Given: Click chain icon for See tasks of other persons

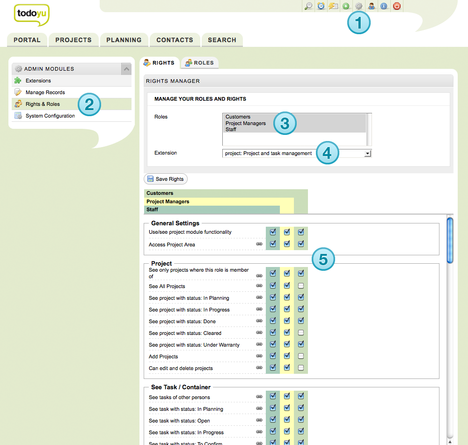Looking at the screenshot, I should (259, 396).
